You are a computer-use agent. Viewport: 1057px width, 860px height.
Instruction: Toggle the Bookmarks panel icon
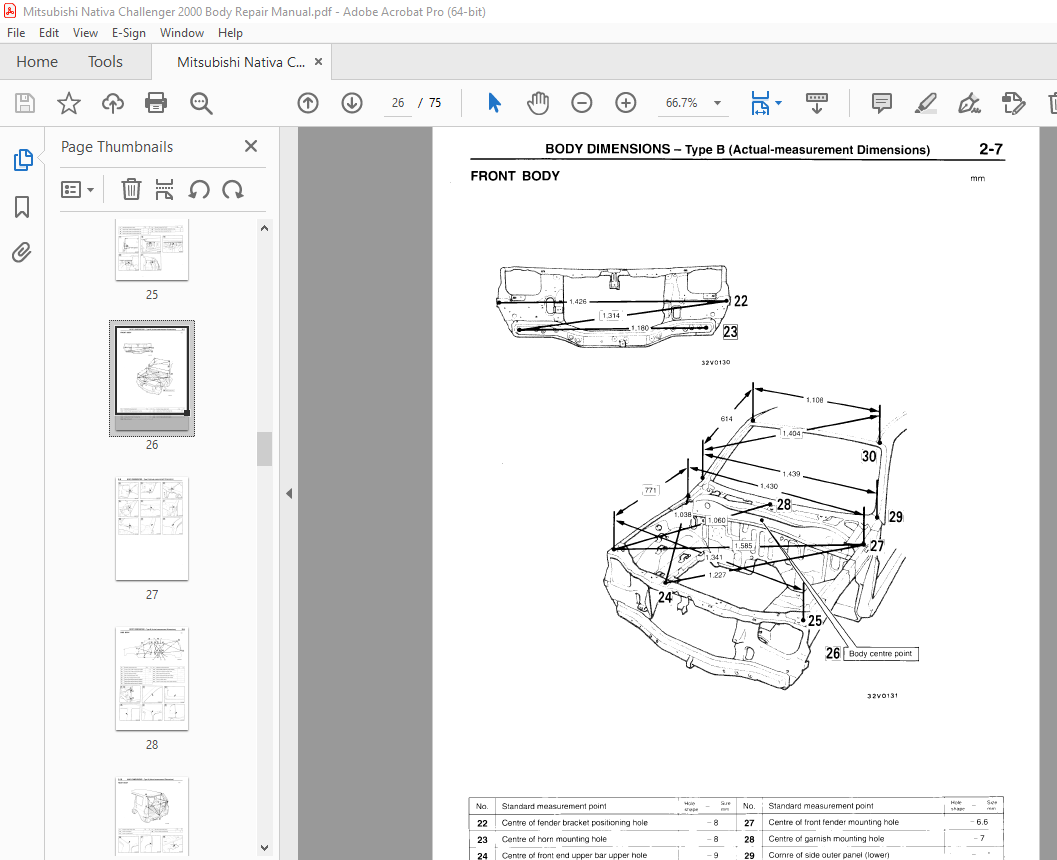tap(22, 207)
